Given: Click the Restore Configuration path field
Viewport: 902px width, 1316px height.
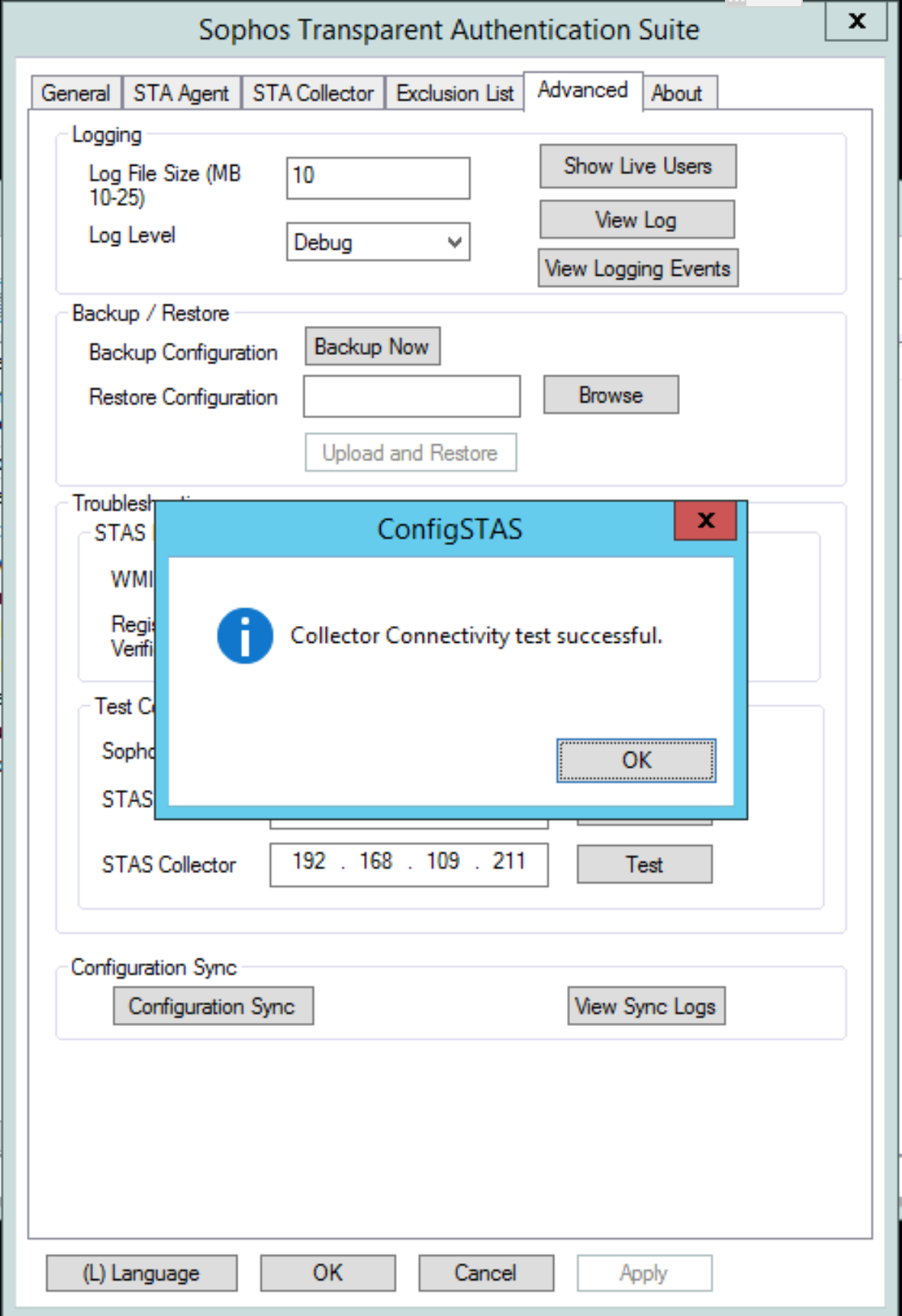Looking at the screenshot, I should click(412, 396).
